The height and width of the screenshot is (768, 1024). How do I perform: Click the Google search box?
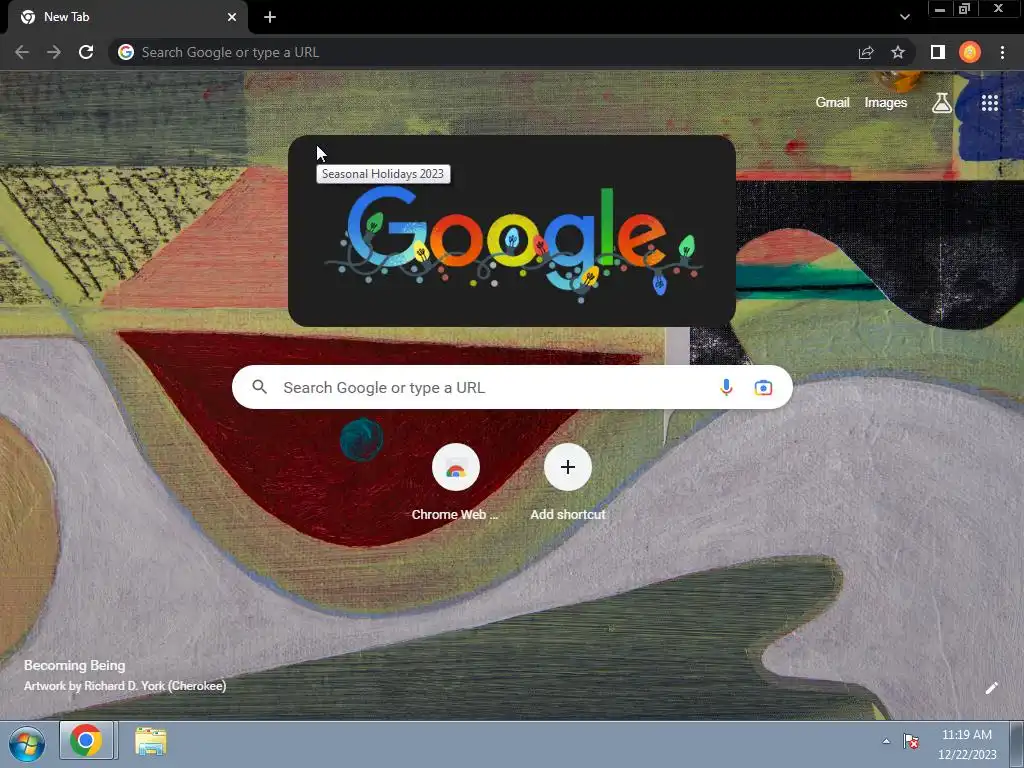click(512, 387)
